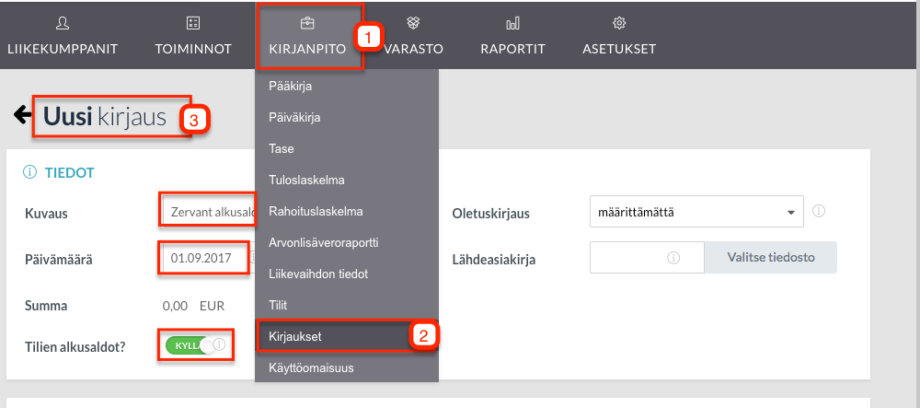Open the Asetukset navigation item
920x408 pixels.
pos(619,36)
